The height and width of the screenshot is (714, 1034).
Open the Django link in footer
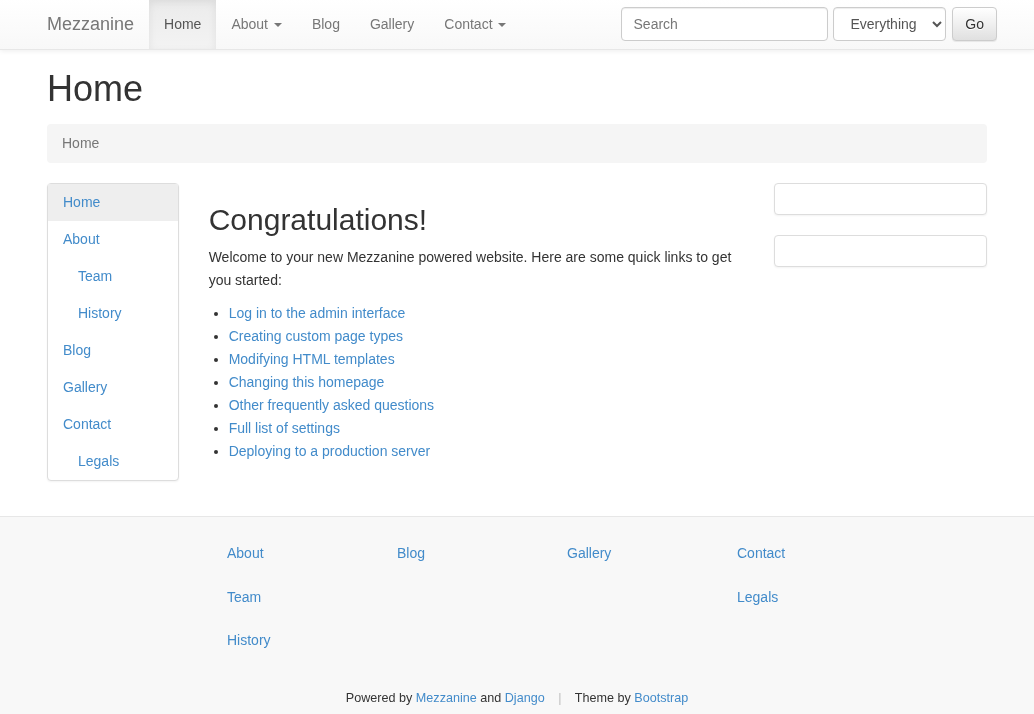[x=524, y=698]
